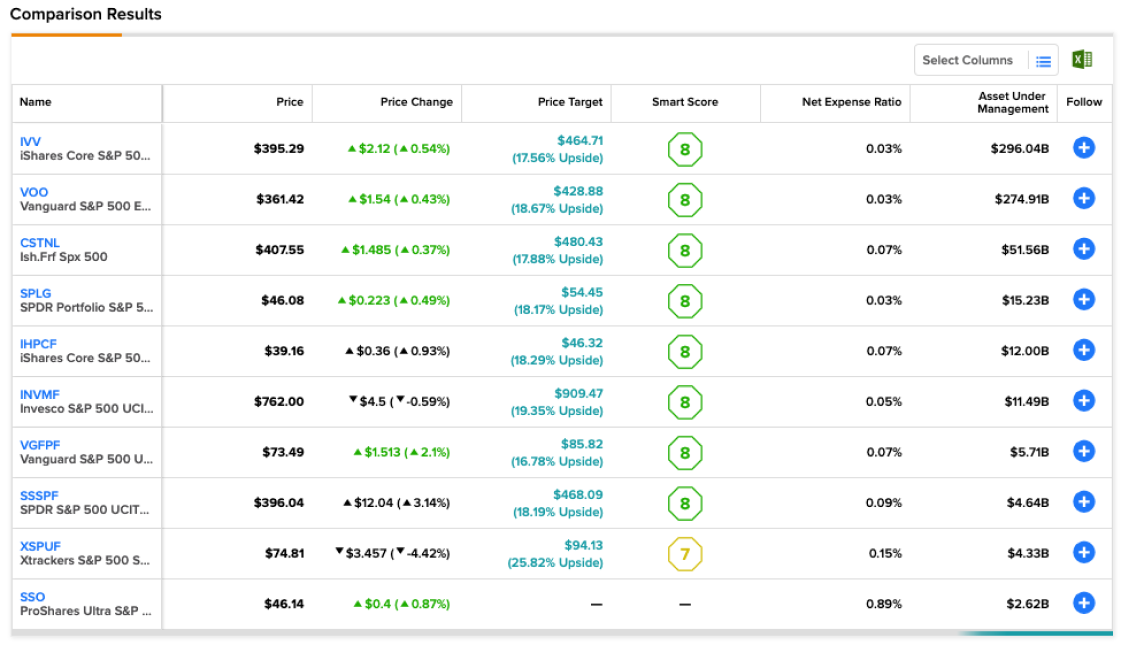Follow VOO with the plus icon
The image size is (1121, 645).
pos(1084,199)
